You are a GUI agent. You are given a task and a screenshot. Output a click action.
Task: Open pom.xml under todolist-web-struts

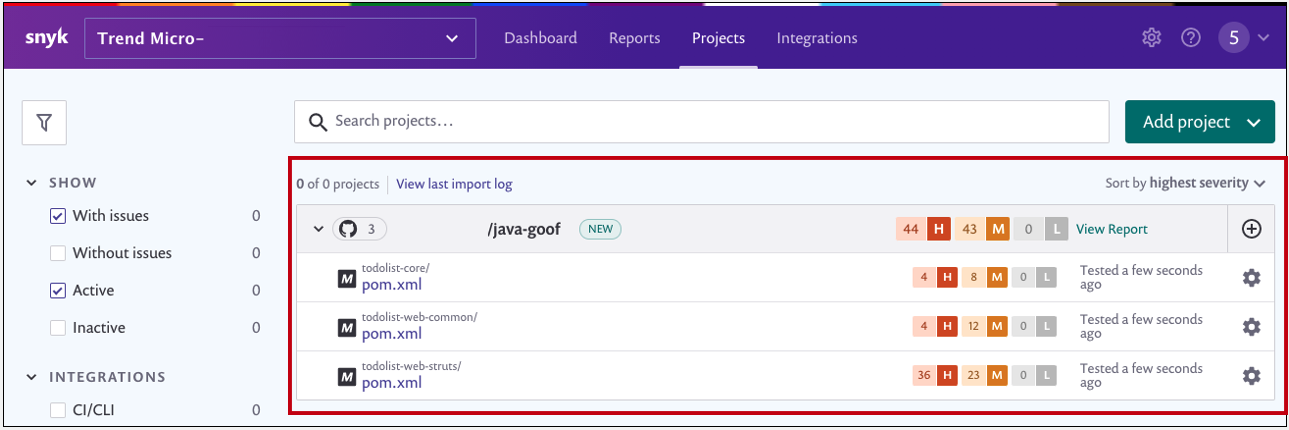click(392, 382)
